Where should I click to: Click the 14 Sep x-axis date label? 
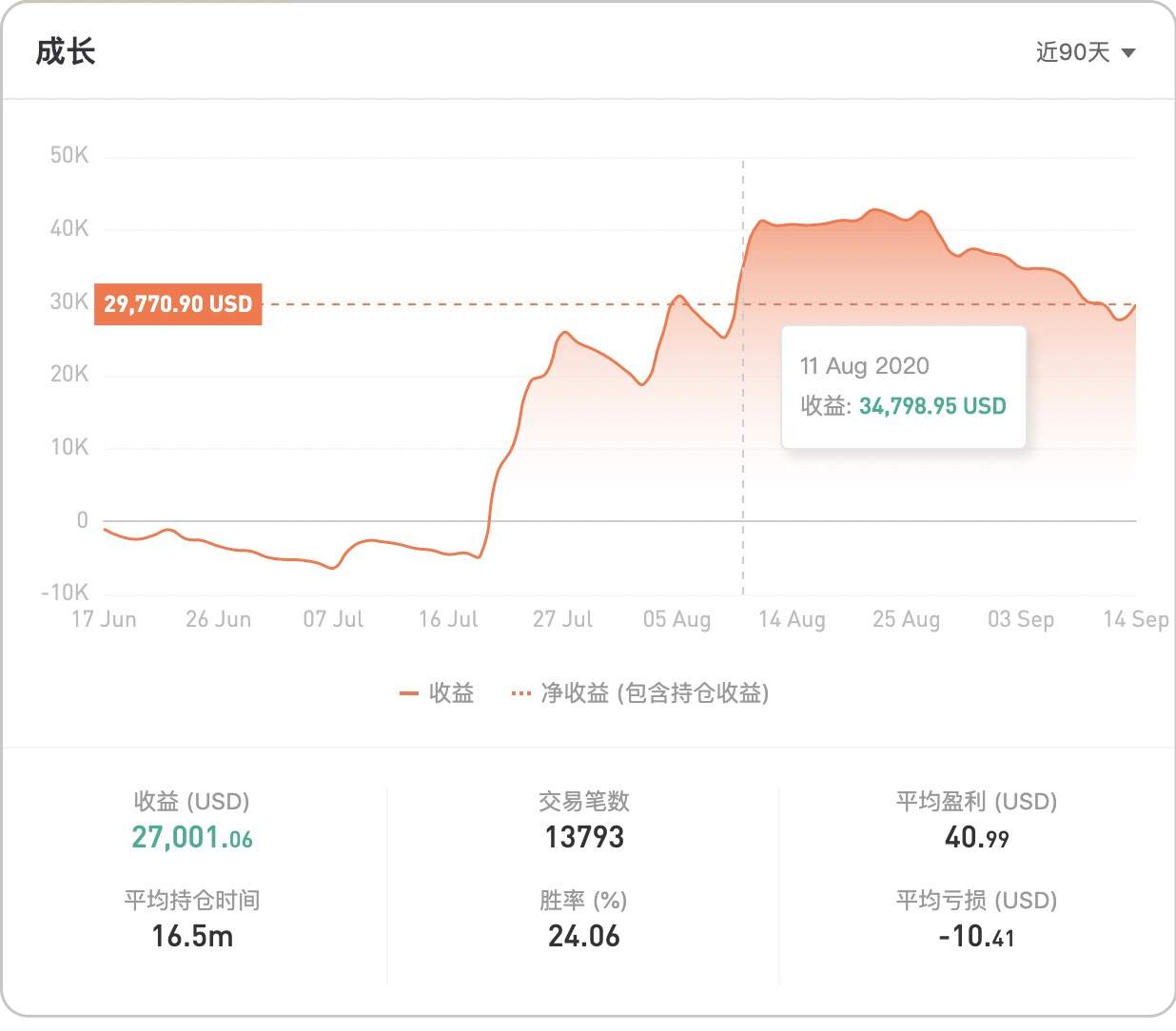click(1135, 619)
